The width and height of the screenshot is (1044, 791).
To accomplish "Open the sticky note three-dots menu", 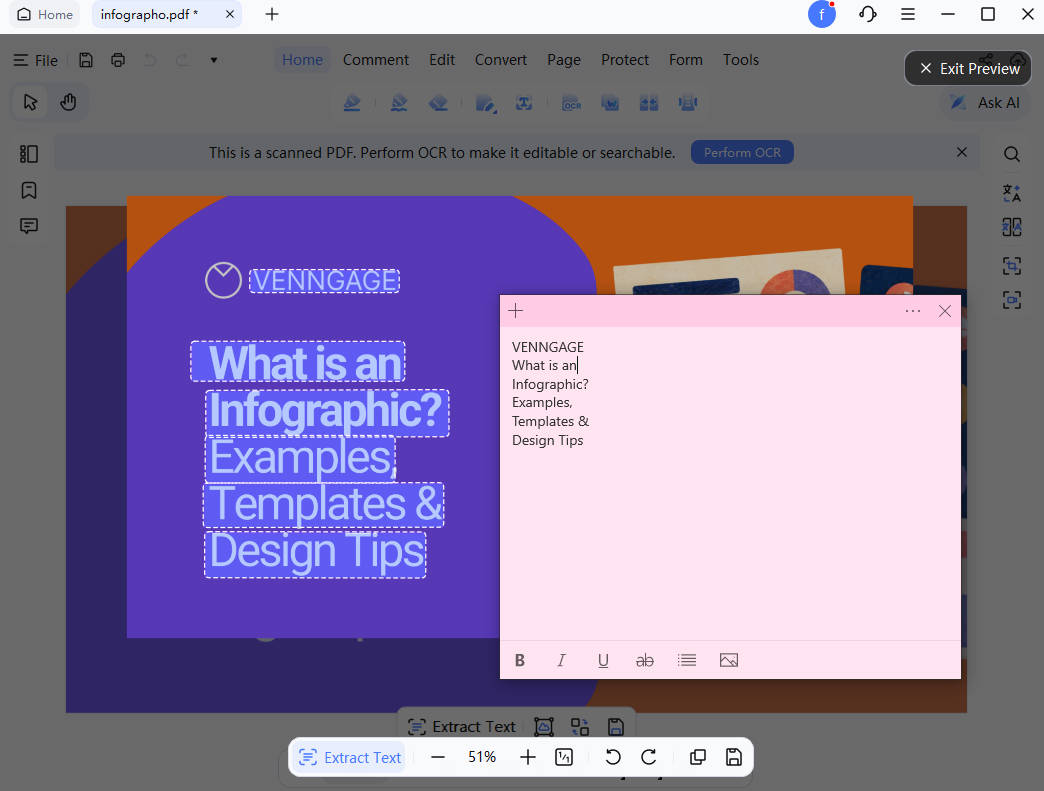I will coord(913,311).
